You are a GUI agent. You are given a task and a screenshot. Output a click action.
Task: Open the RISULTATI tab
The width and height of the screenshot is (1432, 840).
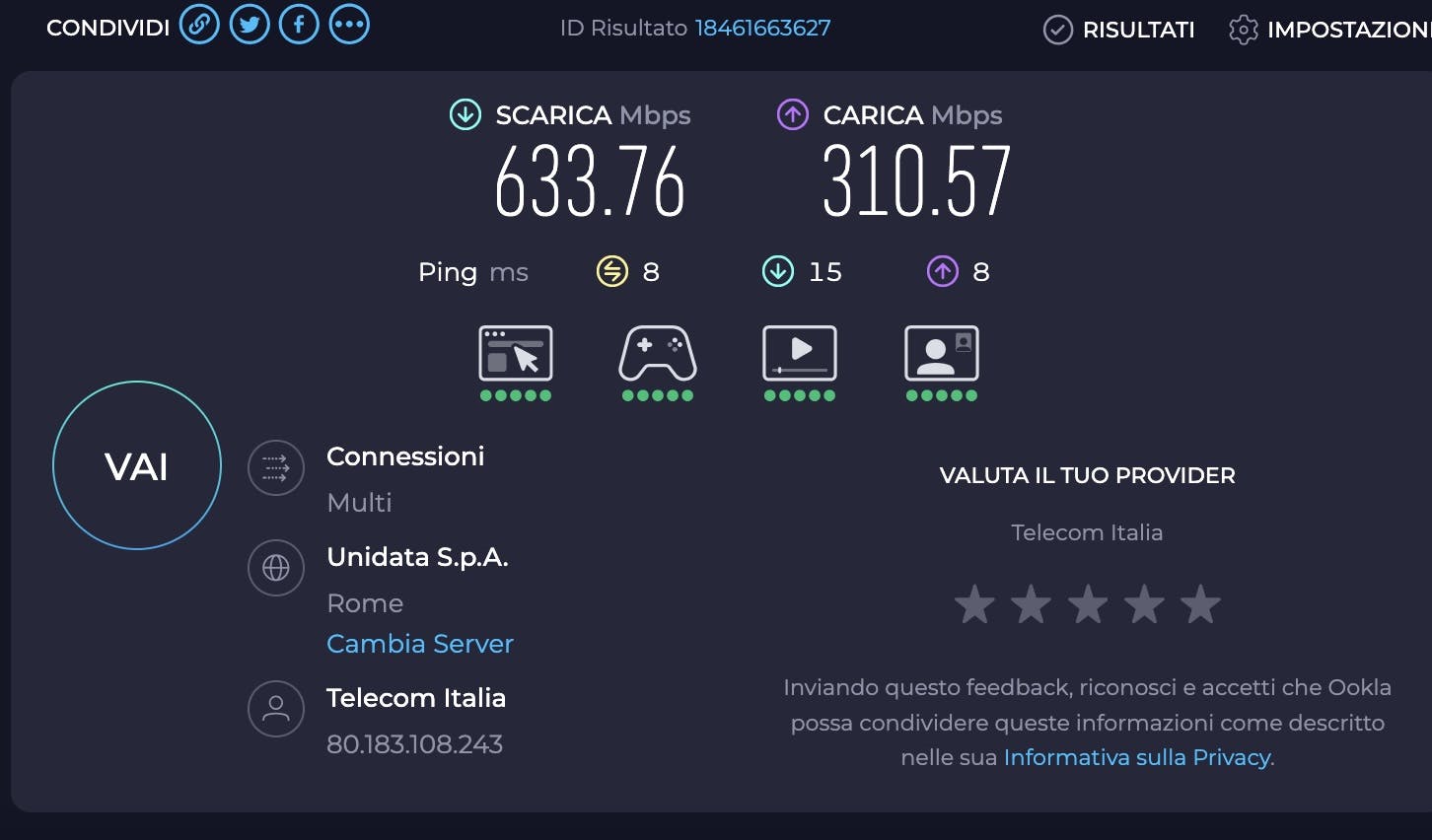click(1119, 30)
